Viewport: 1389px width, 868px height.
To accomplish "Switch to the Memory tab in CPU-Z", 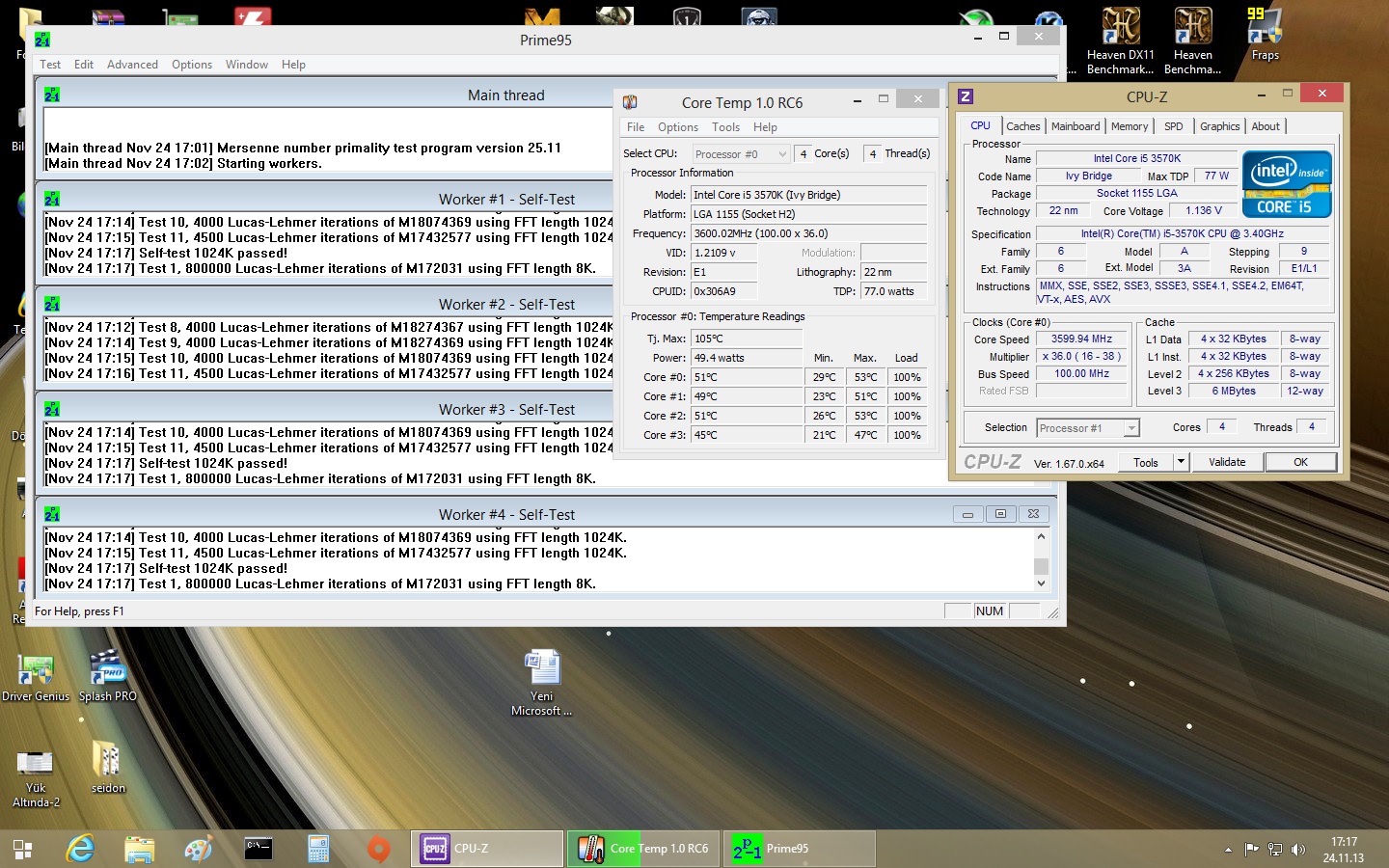I will (x=1129, y=126).
